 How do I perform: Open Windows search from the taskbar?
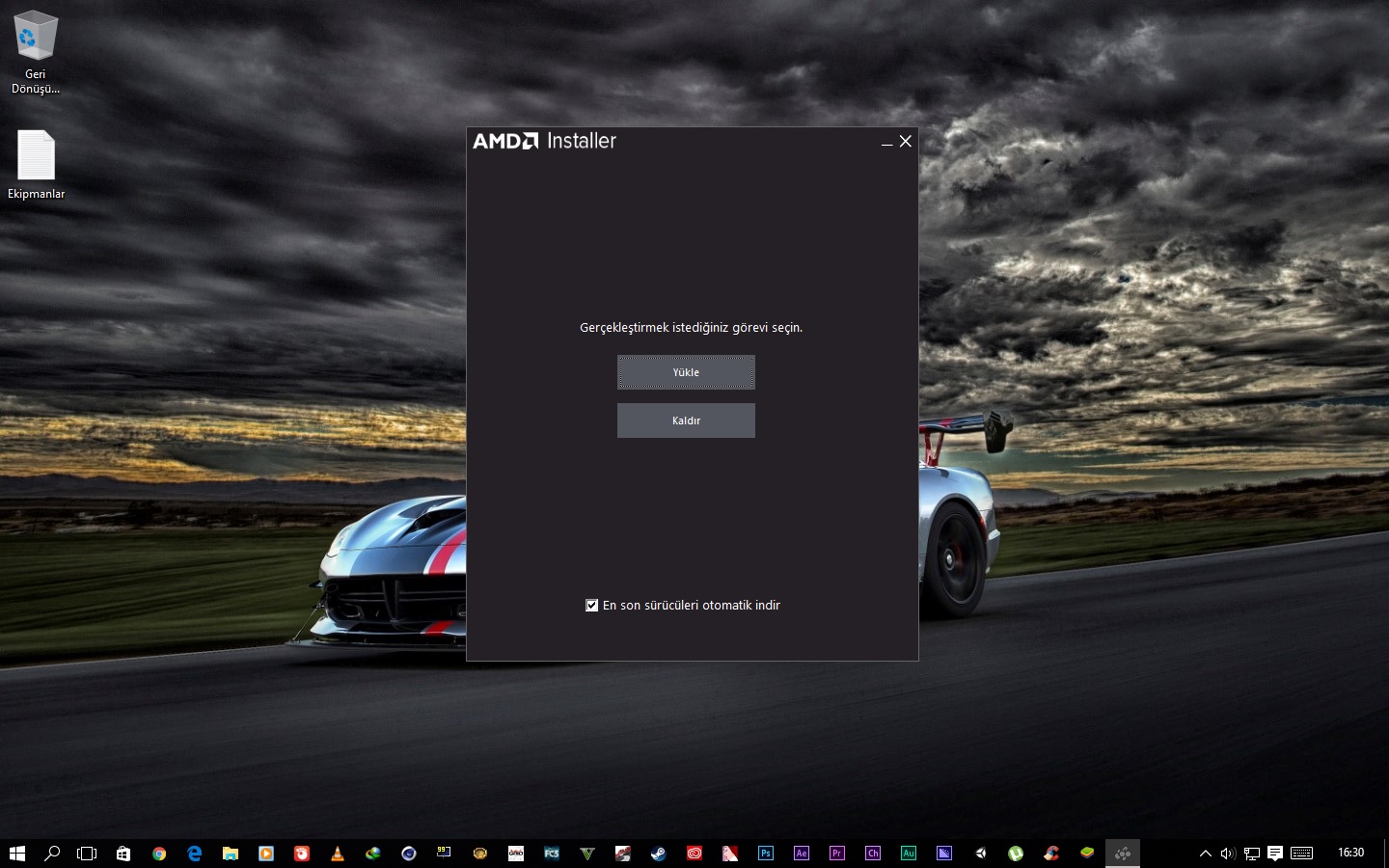[52, 854]
